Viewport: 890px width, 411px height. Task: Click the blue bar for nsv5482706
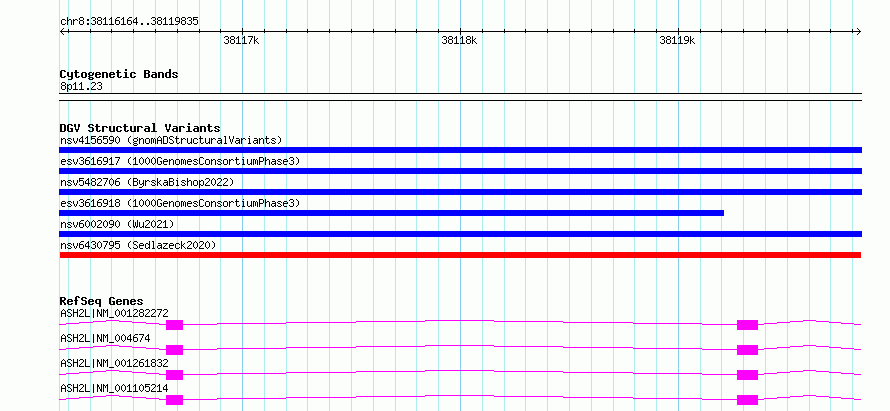tap(460, 192)
